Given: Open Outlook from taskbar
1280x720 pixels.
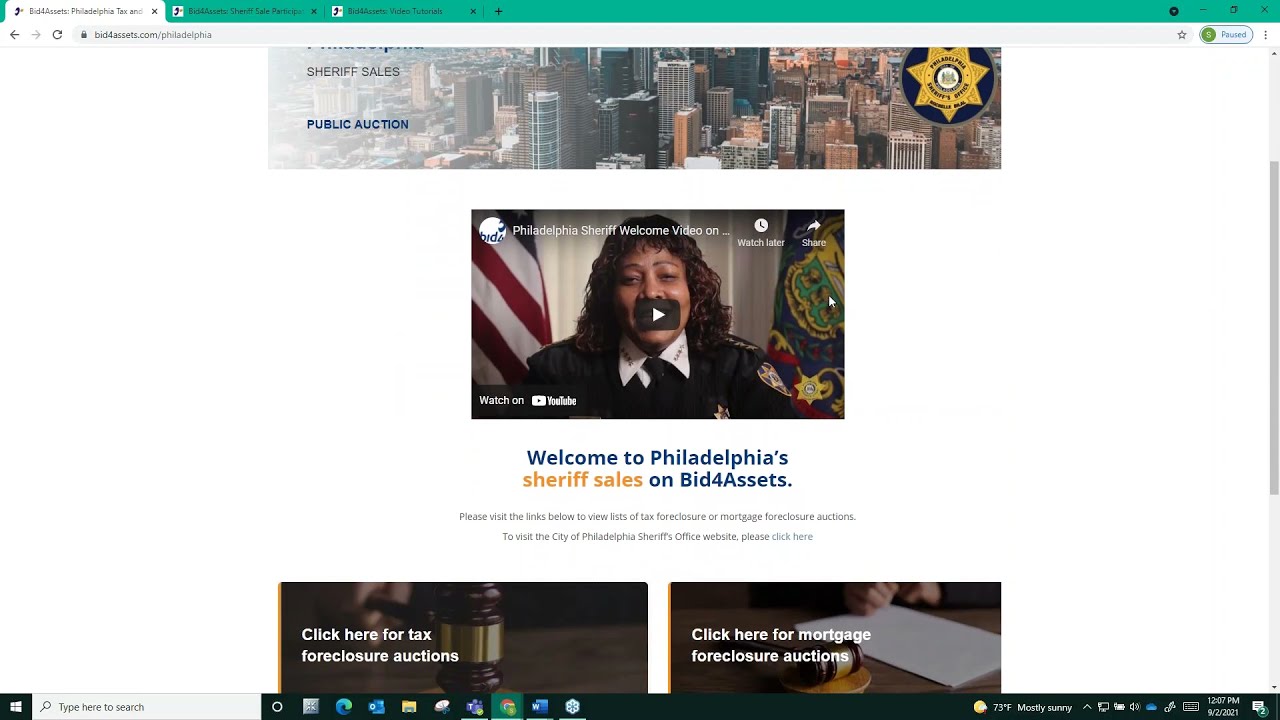Looking at the screenshot, I should [376, 707].
